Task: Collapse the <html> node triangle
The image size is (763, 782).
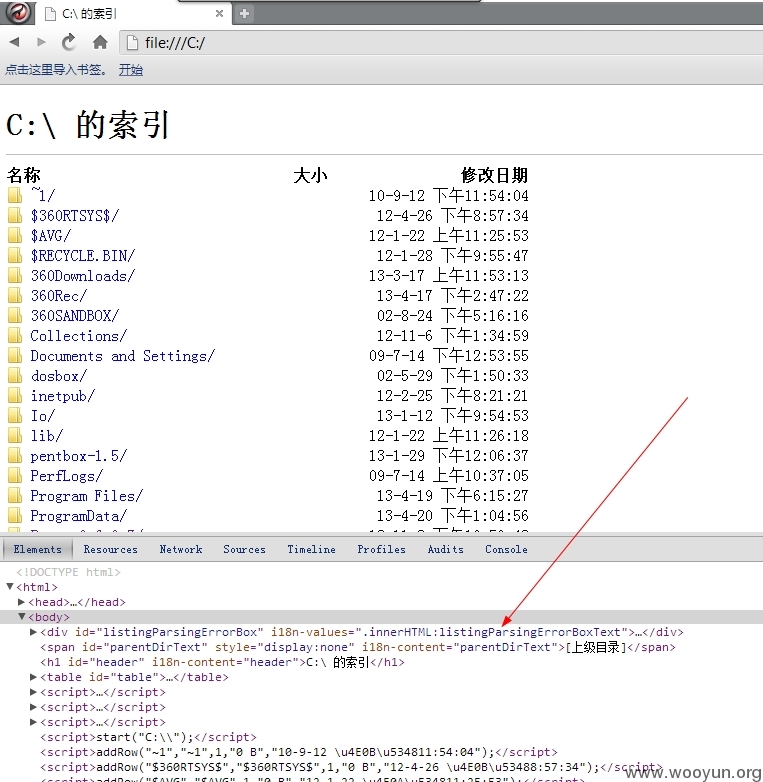Action: point(10,586)
